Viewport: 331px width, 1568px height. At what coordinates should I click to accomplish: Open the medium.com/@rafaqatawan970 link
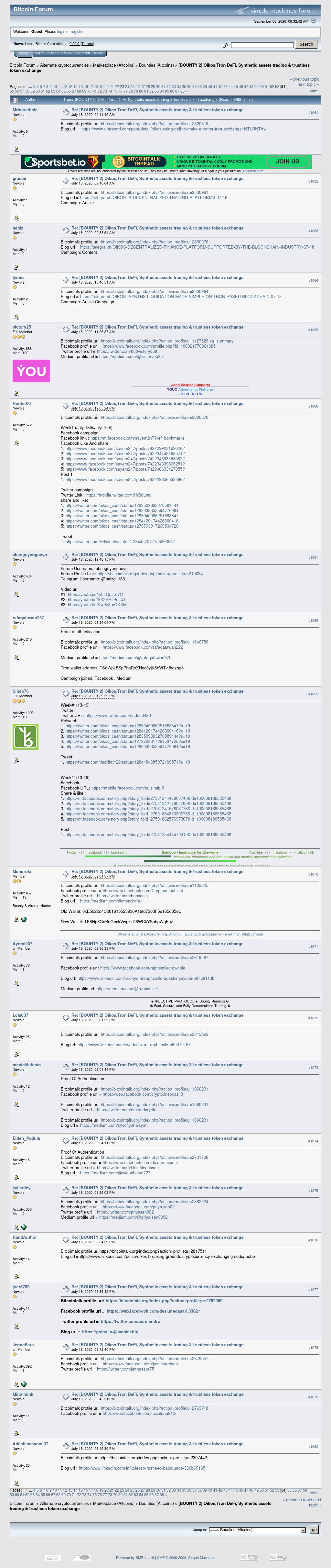tap(135, 657)
